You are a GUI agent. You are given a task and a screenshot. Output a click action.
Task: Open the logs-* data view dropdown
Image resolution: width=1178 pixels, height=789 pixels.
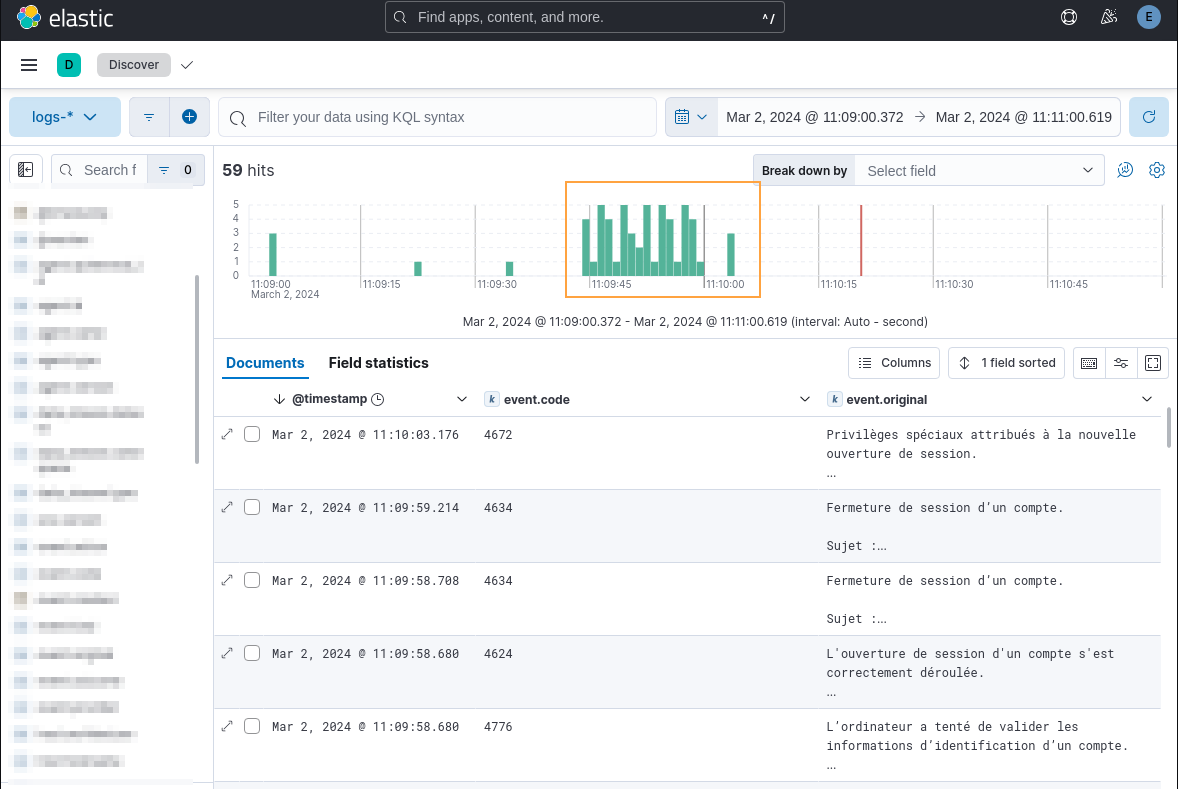[x=65, y=117]
